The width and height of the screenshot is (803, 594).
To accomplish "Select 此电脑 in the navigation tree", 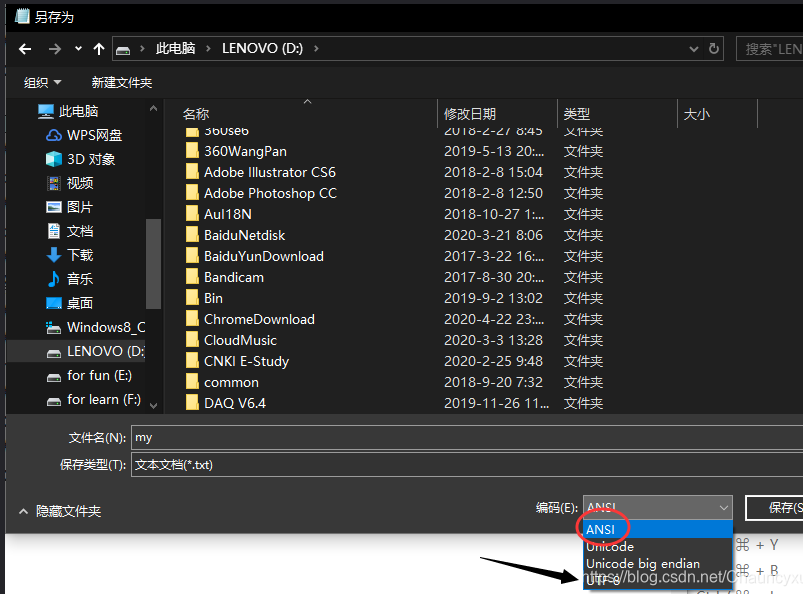I will coord(78,111).
